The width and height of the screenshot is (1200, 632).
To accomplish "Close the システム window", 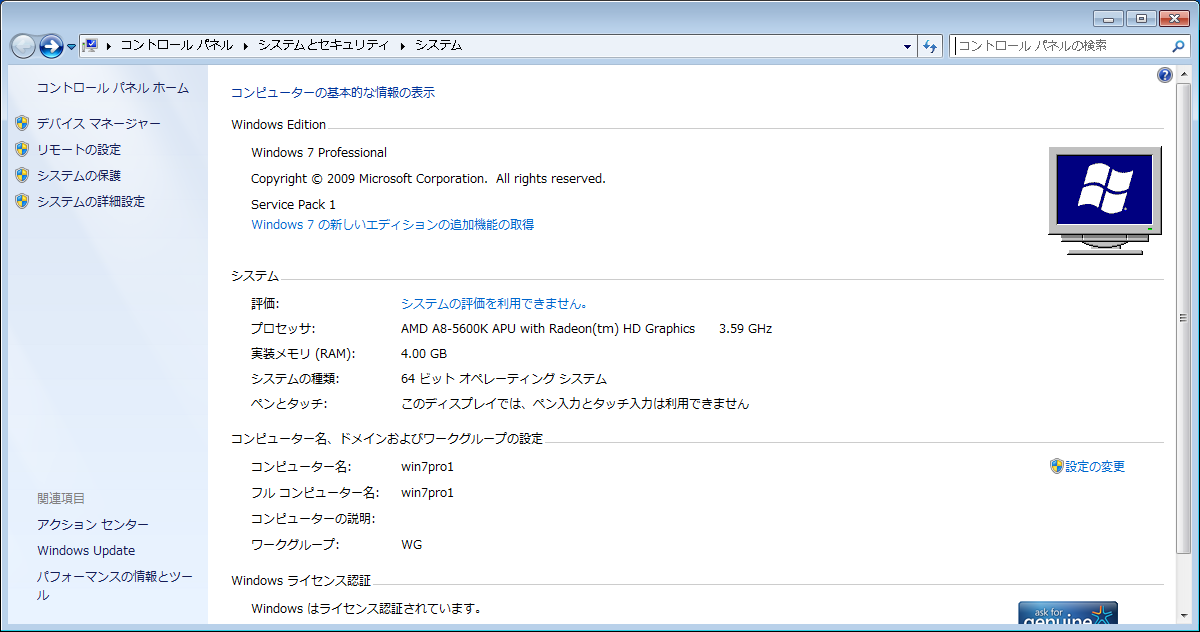I will (1173, 18).
